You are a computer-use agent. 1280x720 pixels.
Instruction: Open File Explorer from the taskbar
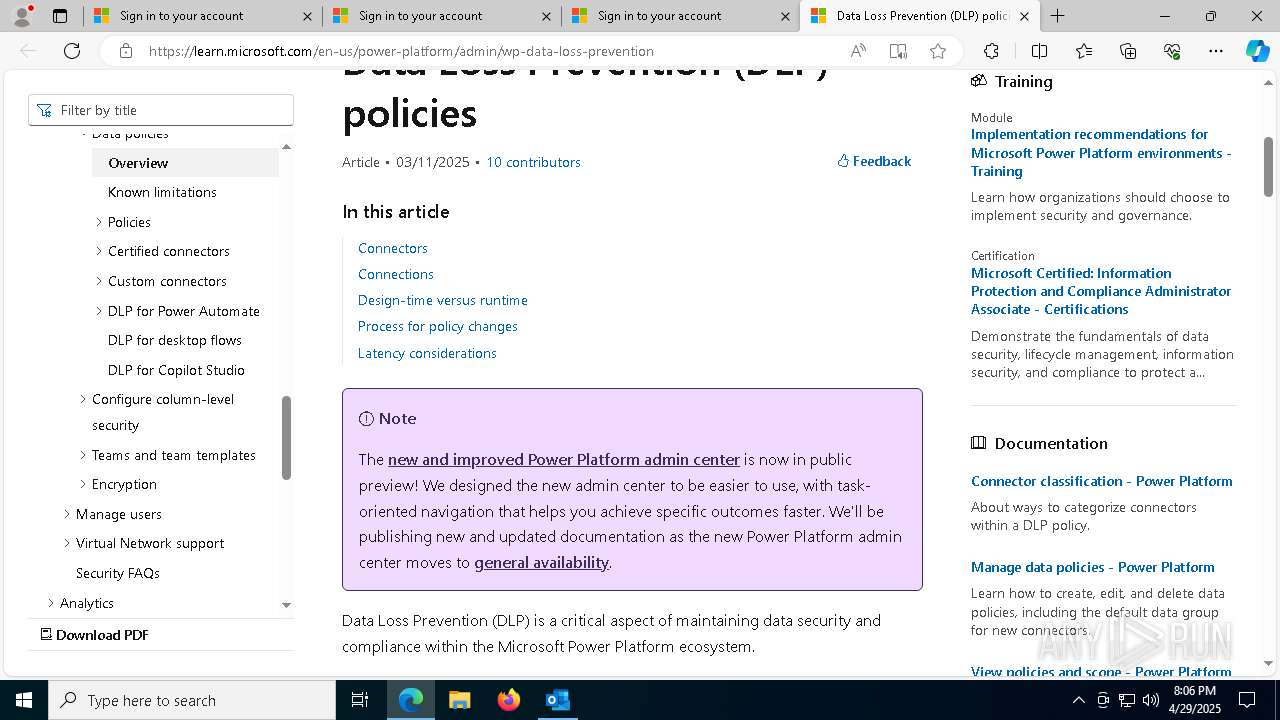pyautogui.click(x=459, y=700)
